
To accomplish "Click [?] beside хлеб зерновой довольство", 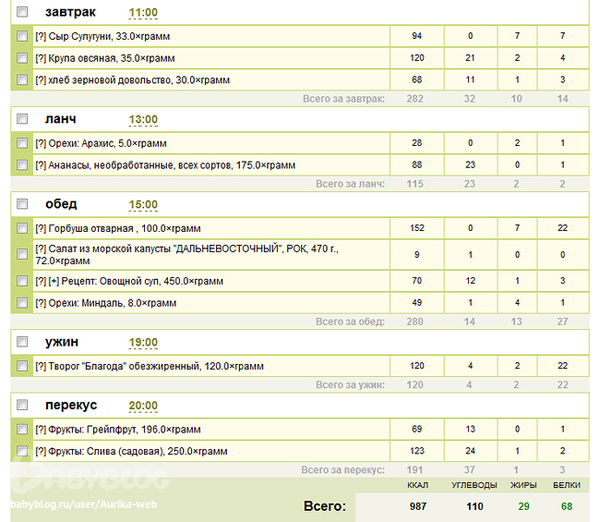I will point(41,80).
